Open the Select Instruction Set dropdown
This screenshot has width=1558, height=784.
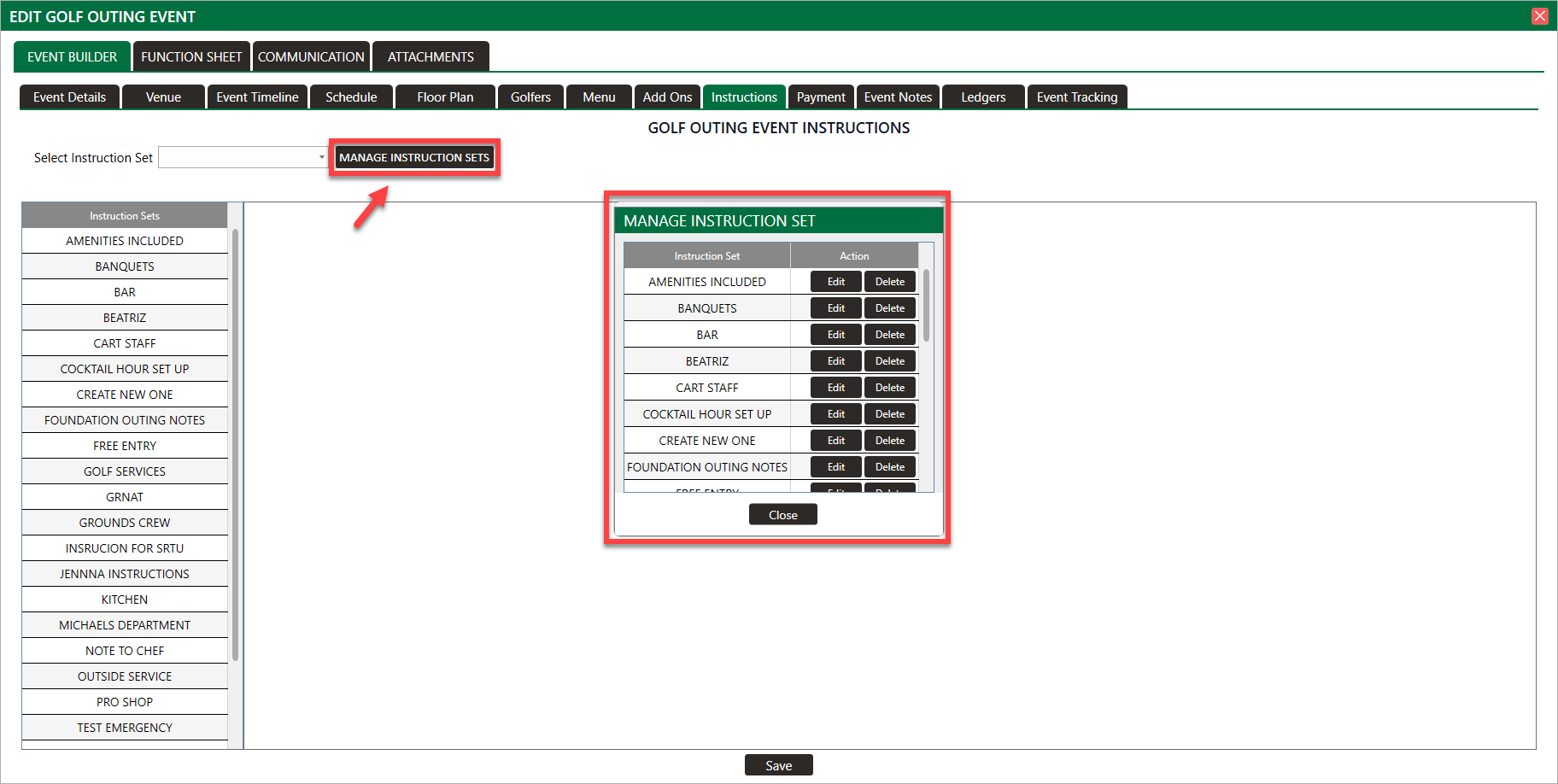243,157
